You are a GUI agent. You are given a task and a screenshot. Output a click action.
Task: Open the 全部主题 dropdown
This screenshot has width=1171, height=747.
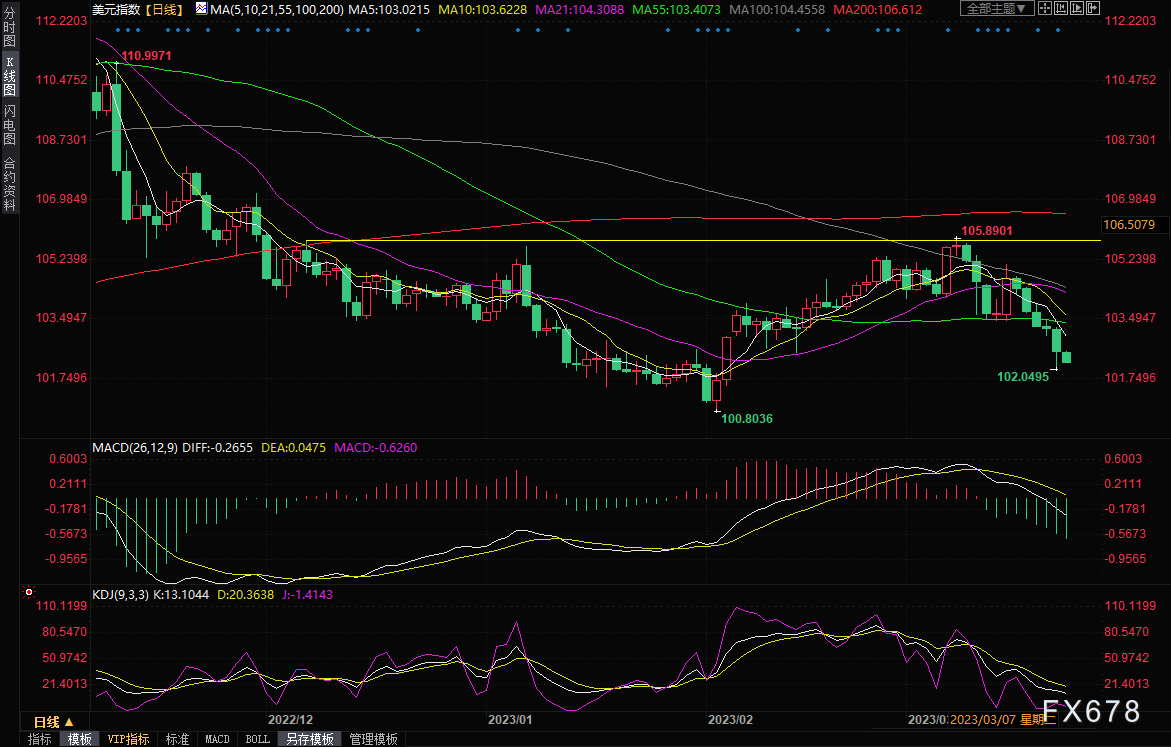pos(996,9)
